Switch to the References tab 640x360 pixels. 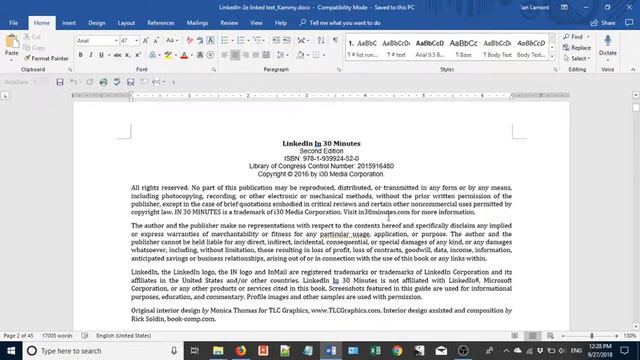[161, 23]
